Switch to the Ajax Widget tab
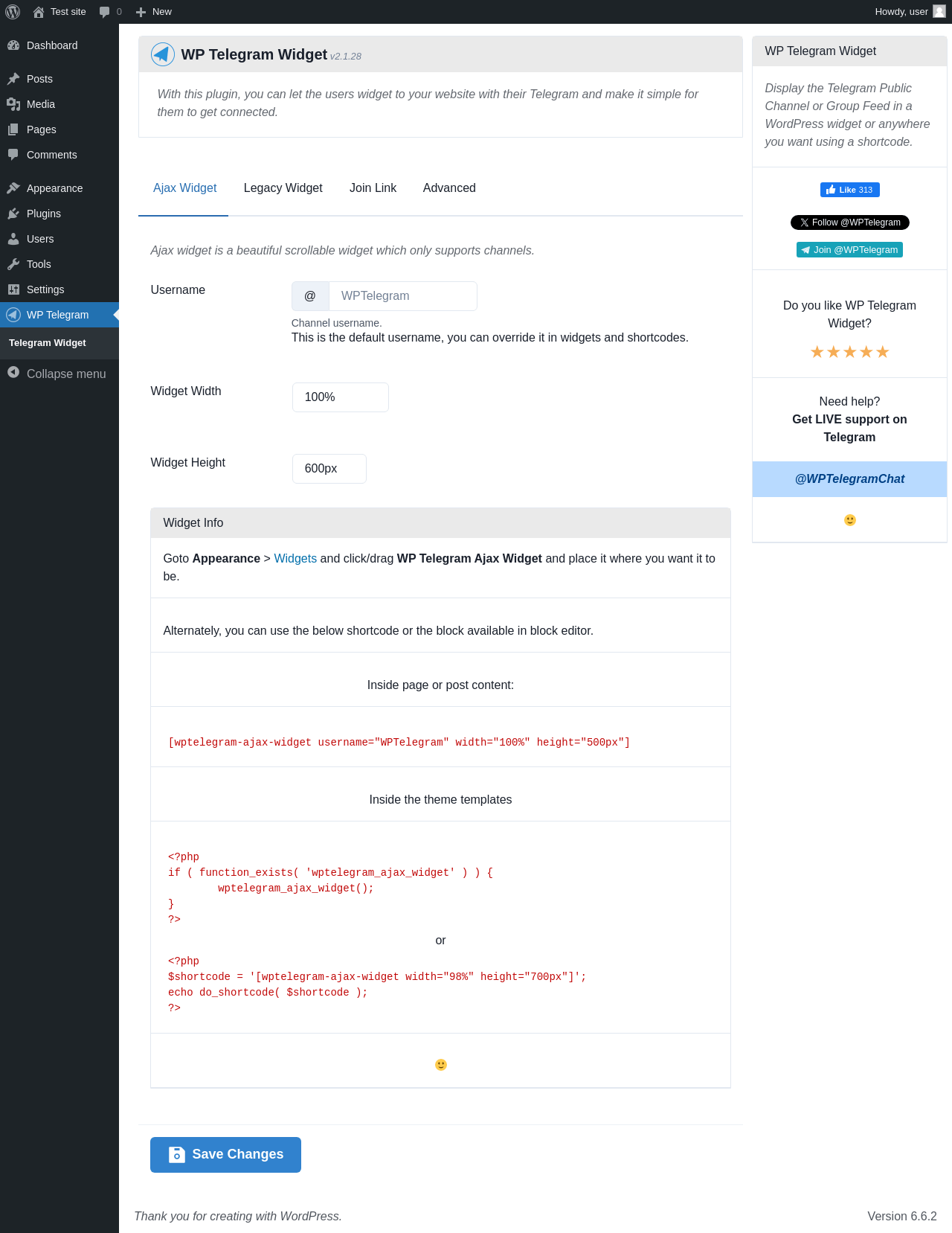 tap(184, 188)
